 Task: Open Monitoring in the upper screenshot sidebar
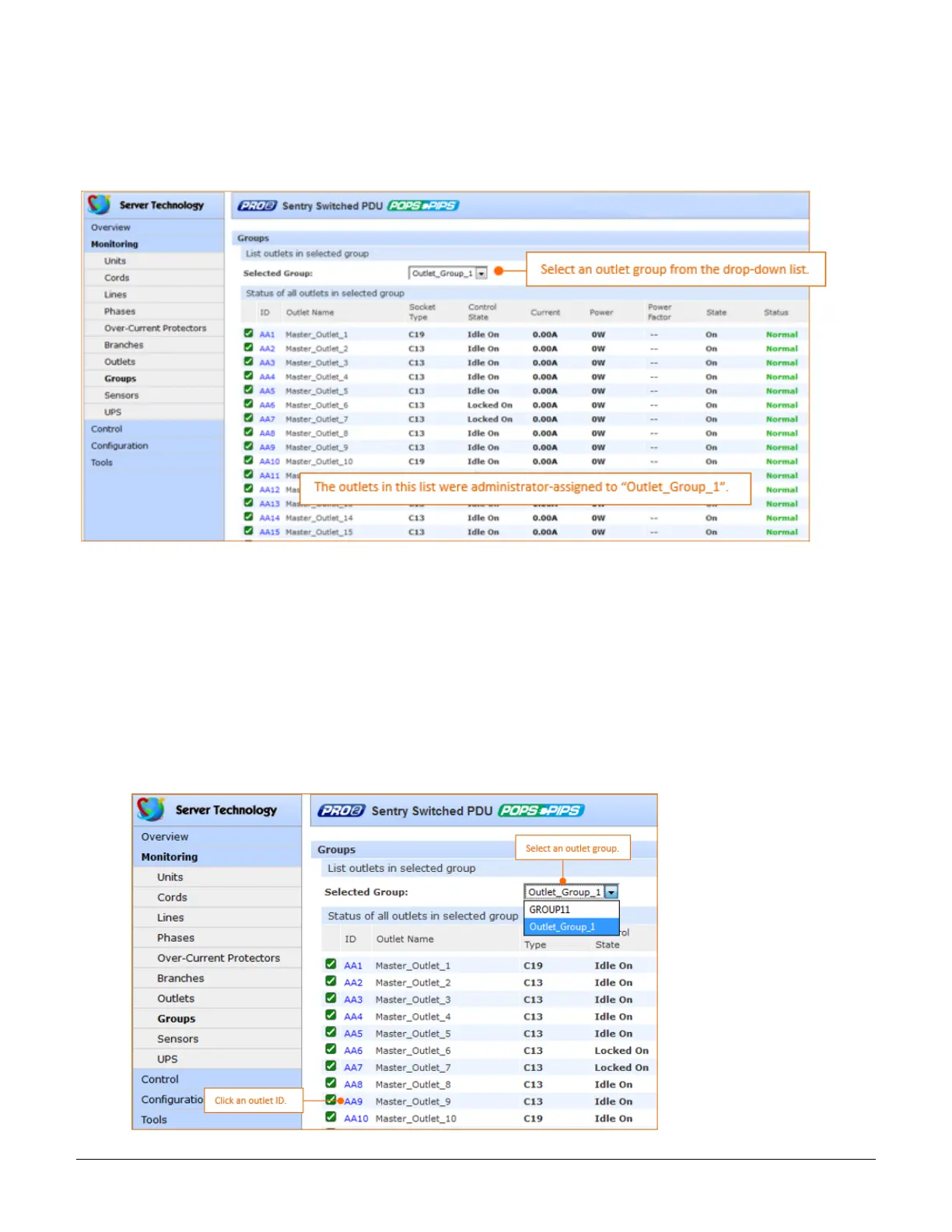114,244
